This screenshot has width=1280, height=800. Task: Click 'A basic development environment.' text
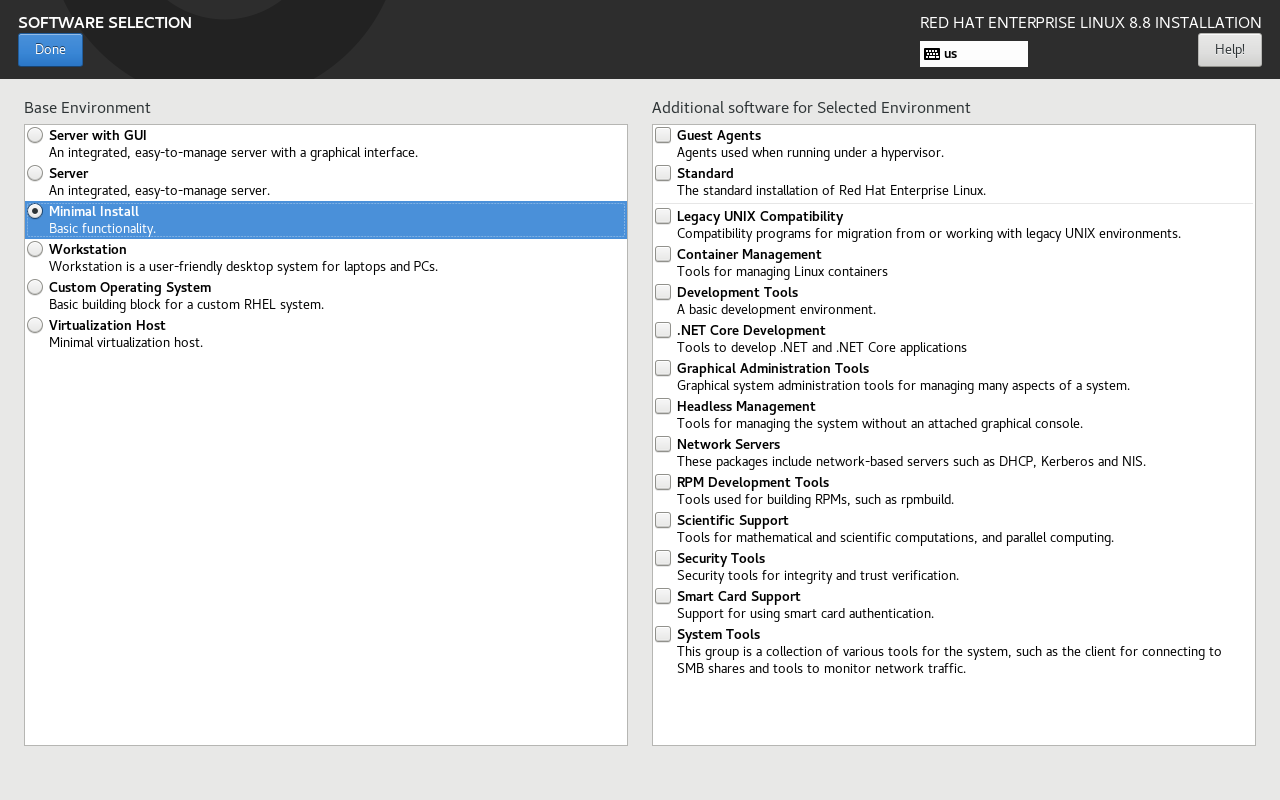(x=776, y=310)
